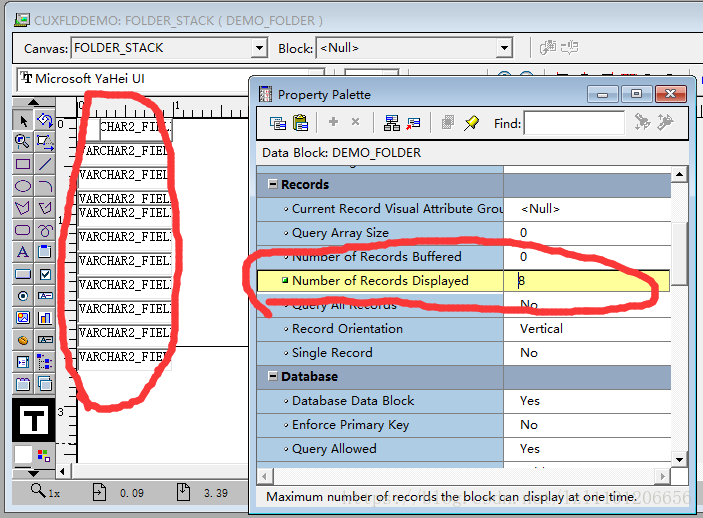Click the property list scroll-down arrow

[680, 459]
